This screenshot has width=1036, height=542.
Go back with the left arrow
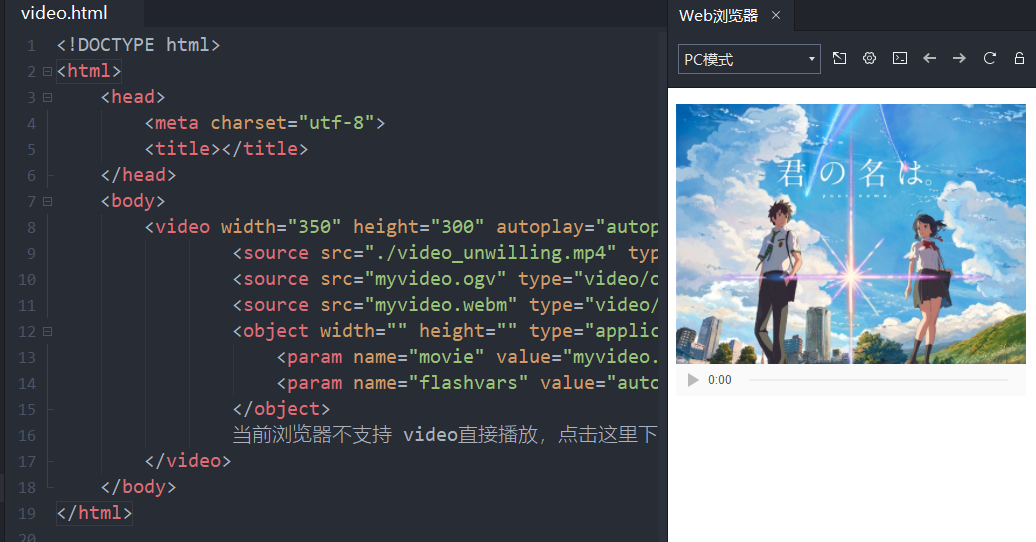pyautogui.click(x=930, y=59)
